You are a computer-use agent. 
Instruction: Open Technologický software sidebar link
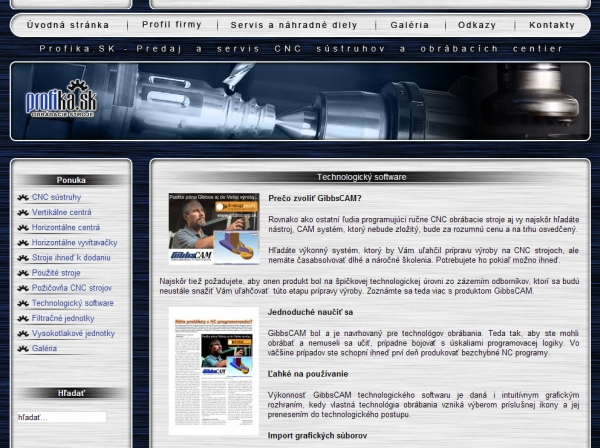click(x=73, y=303)
